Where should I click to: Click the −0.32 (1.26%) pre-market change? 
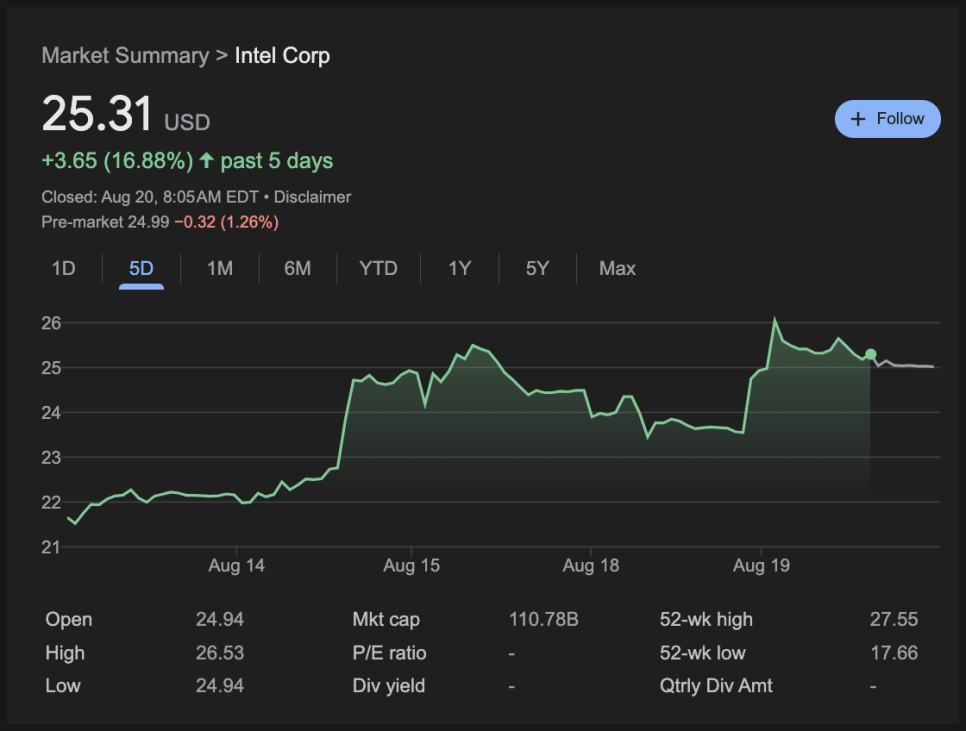click(x=227, y=222)
